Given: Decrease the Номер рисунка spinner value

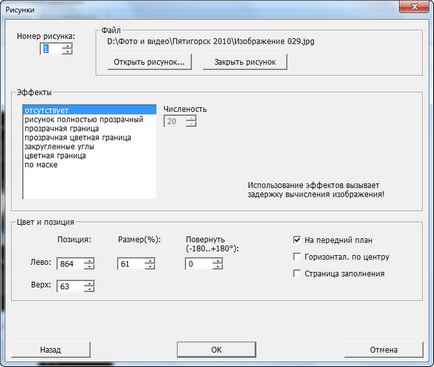Looking at the screenshot, I should (68, 52).
